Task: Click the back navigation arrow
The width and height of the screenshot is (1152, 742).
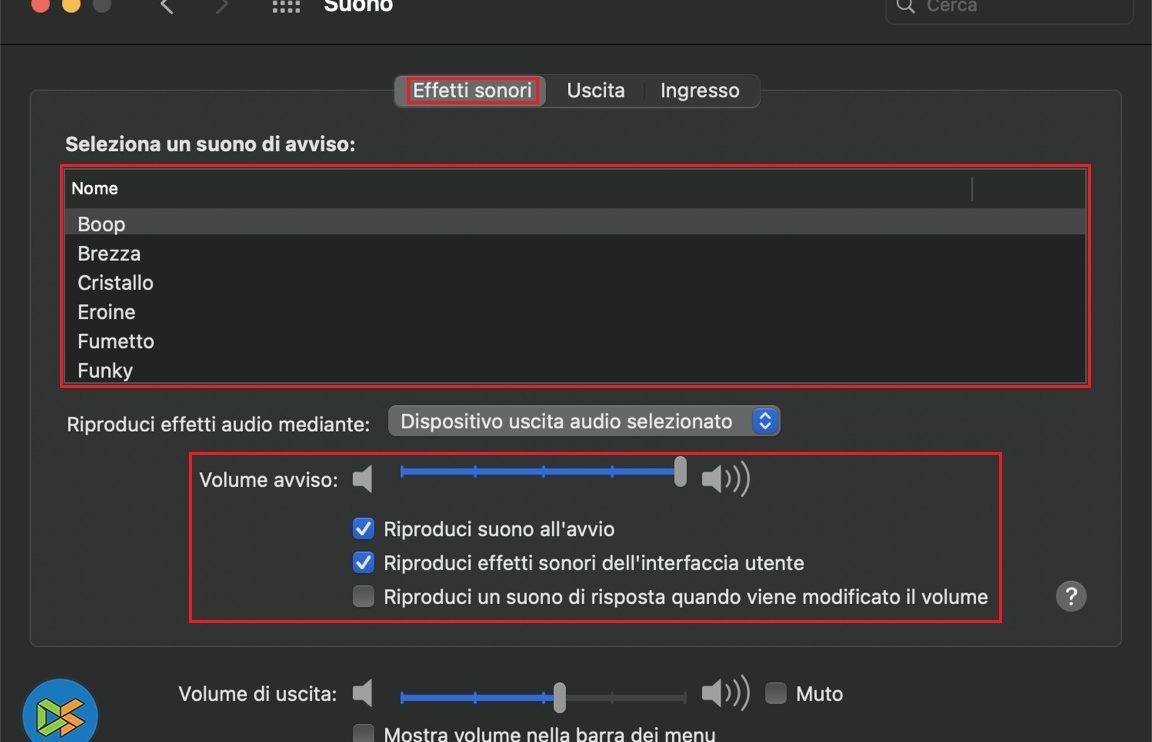Action: (167, 7)
